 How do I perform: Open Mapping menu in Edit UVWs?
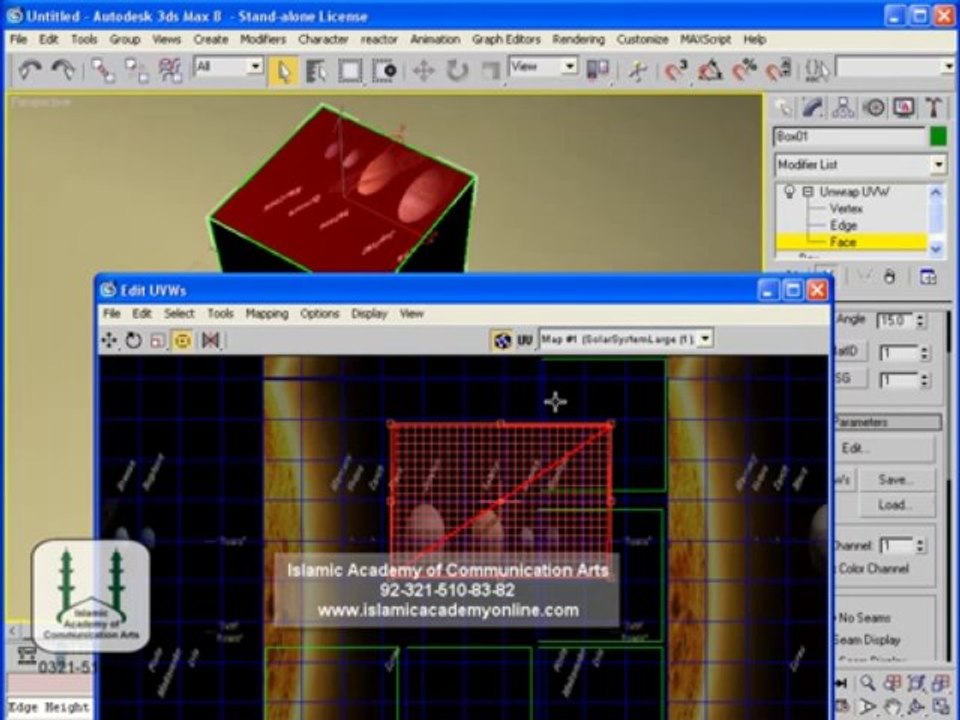tap(267, 313)
